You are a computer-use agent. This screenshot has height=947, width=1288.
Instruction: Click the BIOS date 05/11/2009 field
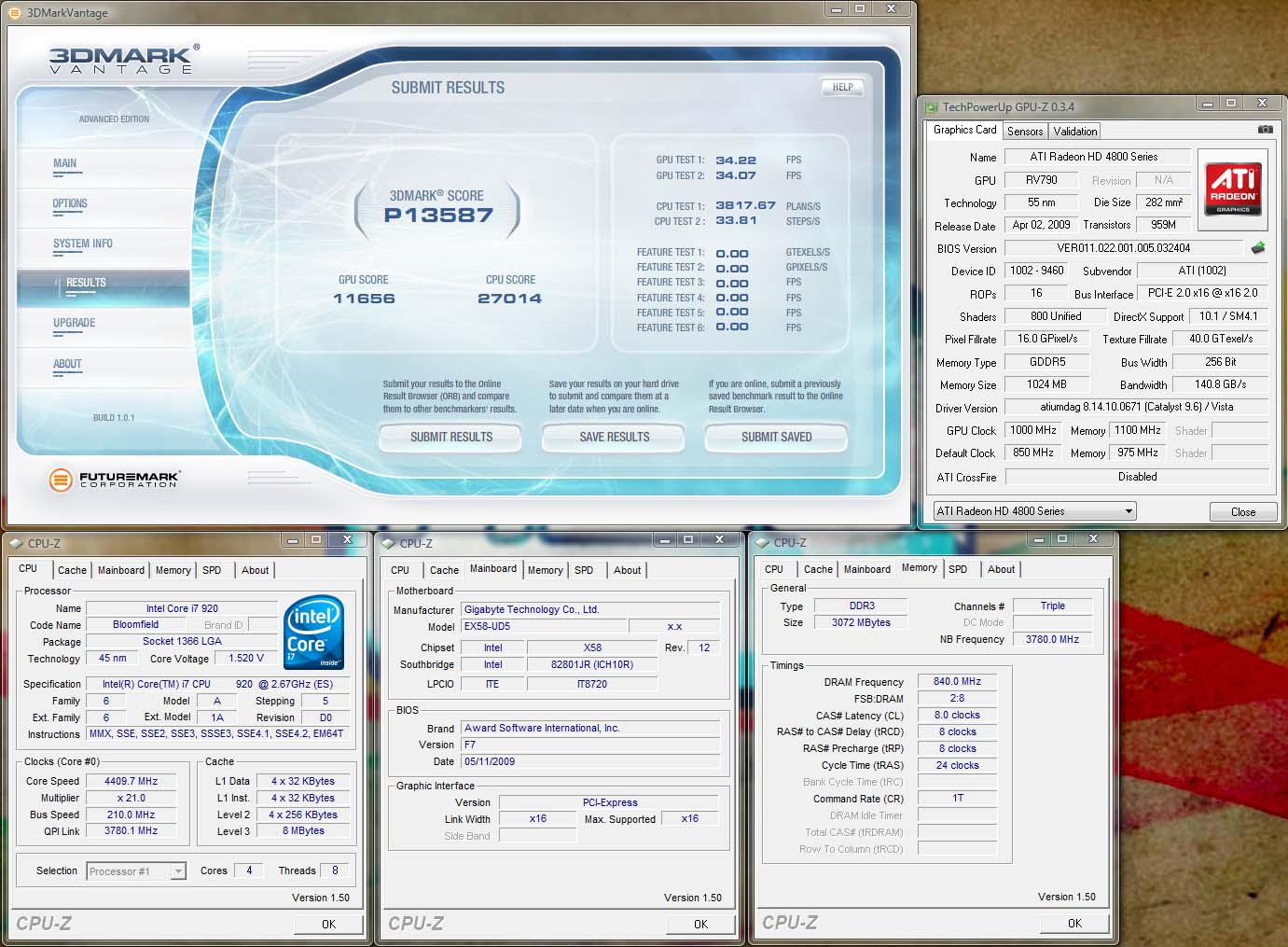coord(590,761)
